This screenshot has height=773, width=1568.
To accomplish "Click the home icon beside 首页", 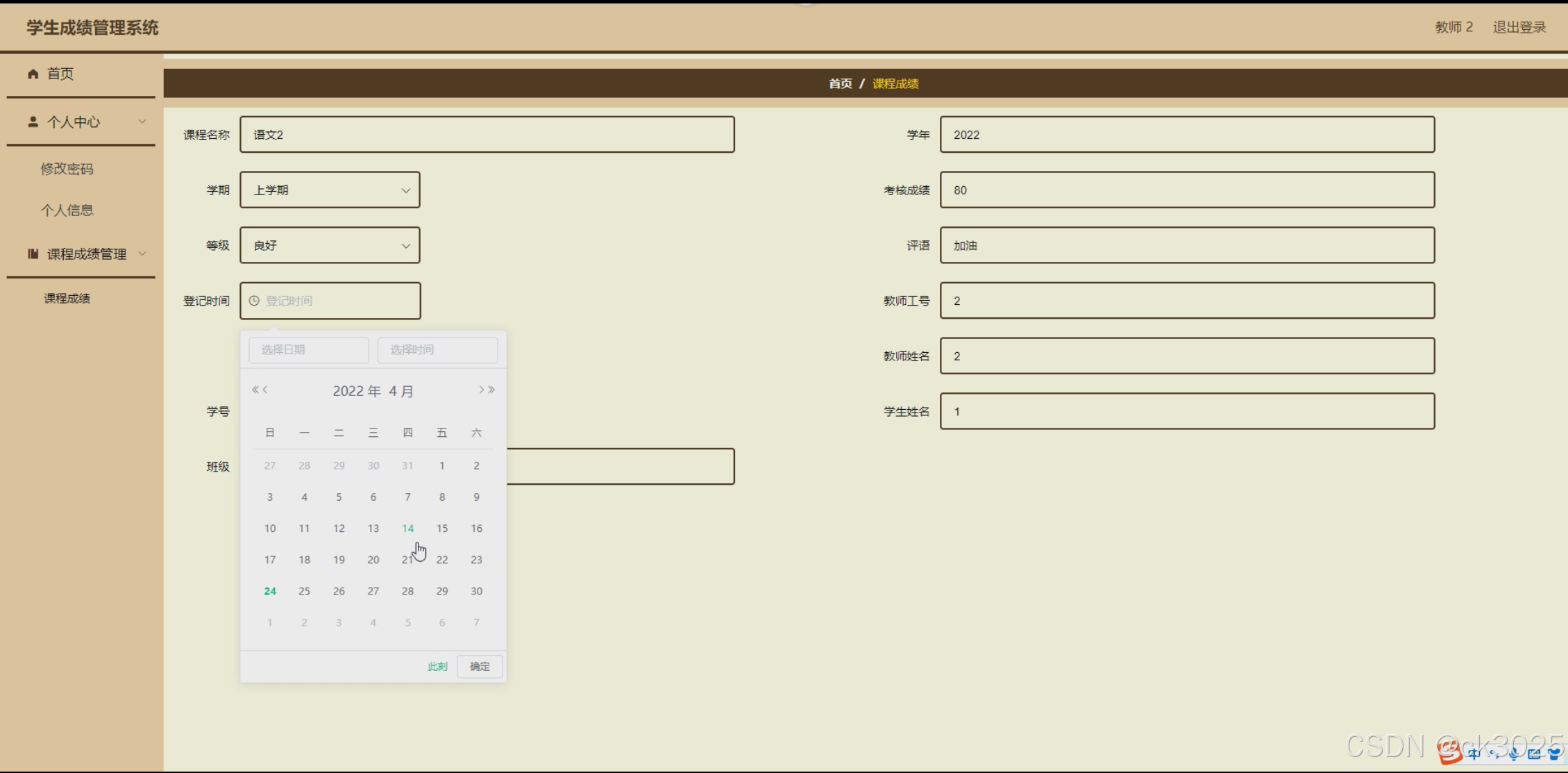I will [x=33, y=74].
